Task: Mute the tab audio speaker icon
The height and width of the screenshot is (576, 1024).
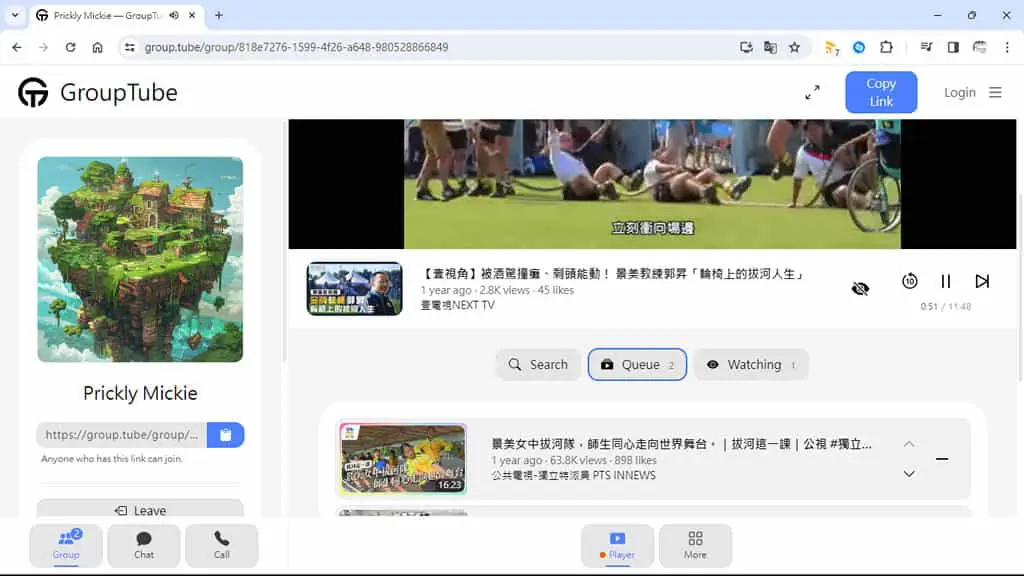Action: tap(174, 15)
